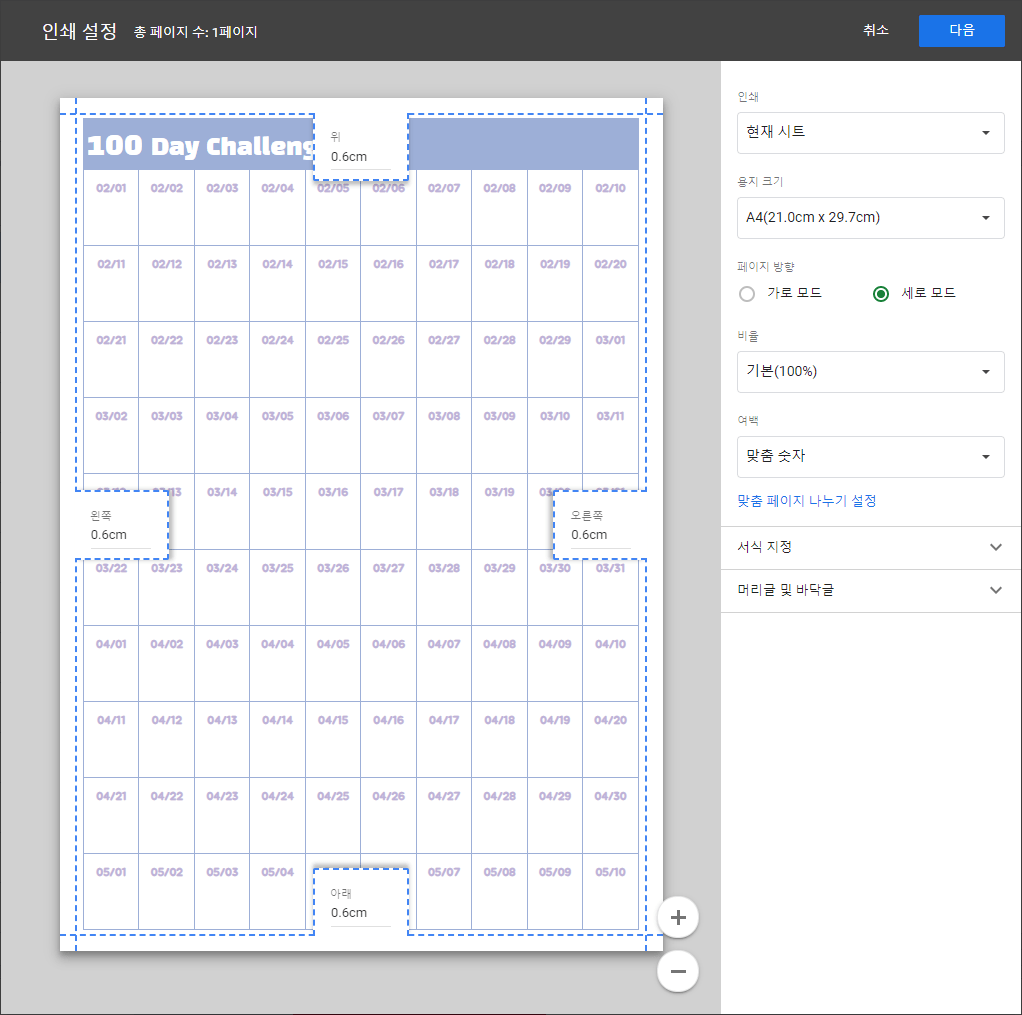
Task: Click the 다음 button
Action: pyautogui.click(x=961, y=31)
